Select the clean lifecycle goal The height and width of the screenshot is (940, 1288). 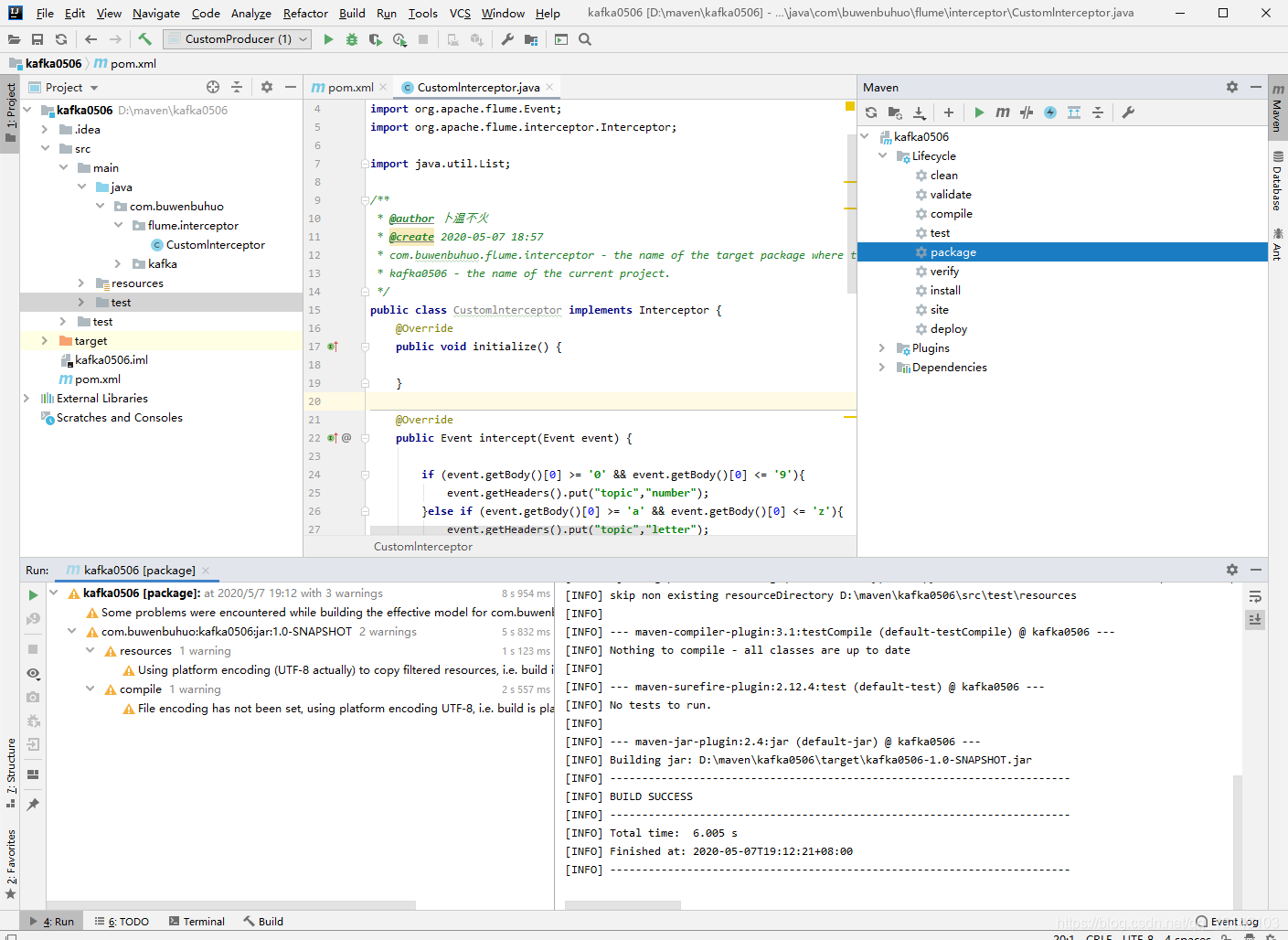pyautogui.click(x=943, y=175)
